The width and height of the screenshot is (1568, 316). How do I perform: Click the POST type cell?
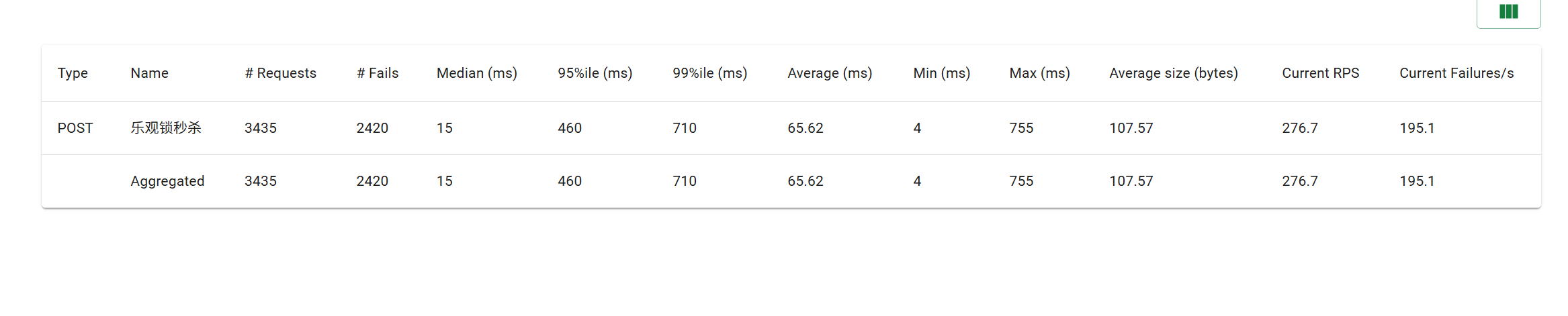[75, 128]
